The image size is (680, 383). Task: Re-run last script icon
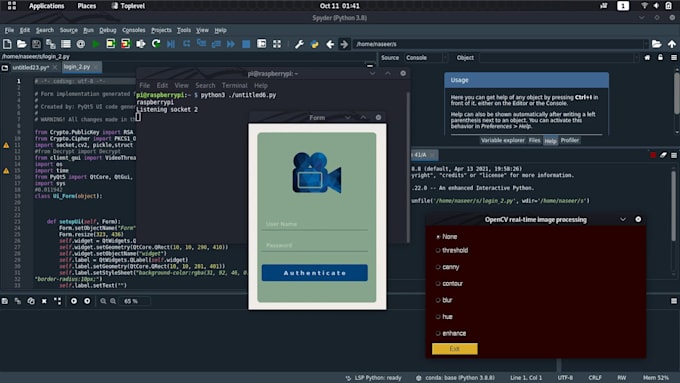156,44
